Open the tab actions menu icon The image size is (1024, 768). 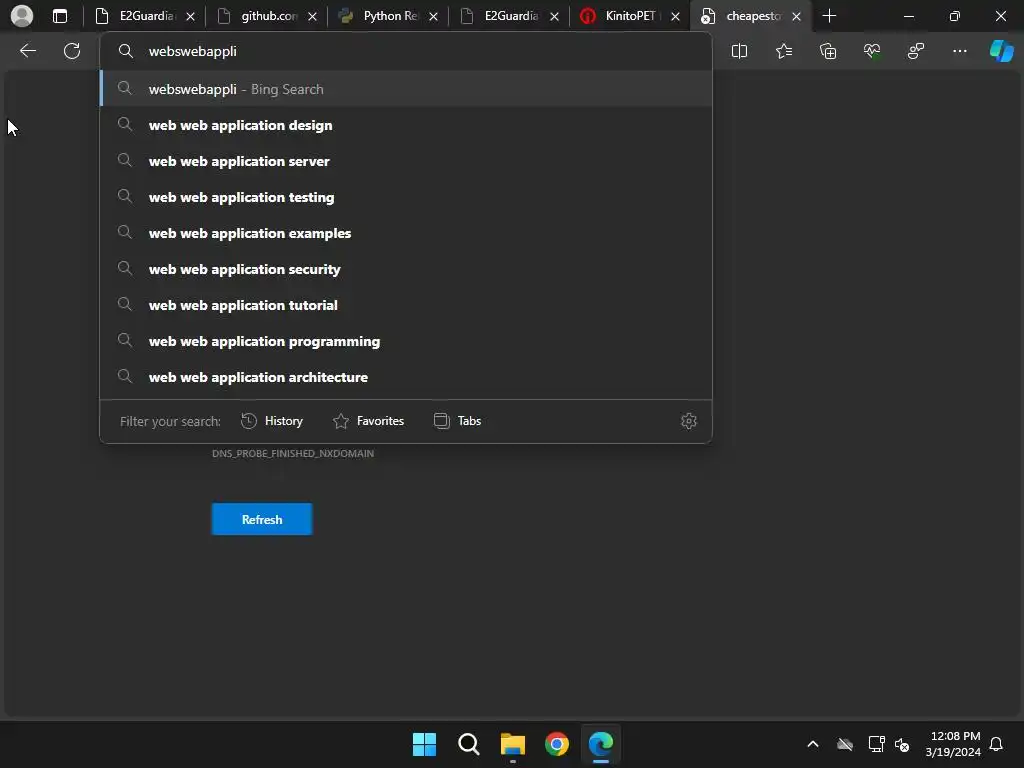point(60,16)
